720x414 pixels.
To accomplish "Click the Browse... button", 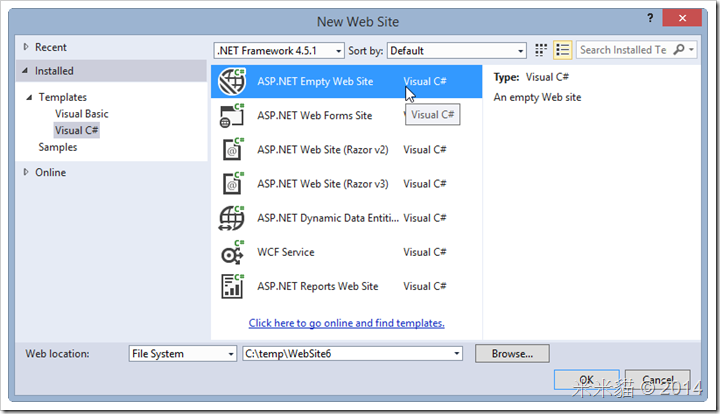I will 512,354.
